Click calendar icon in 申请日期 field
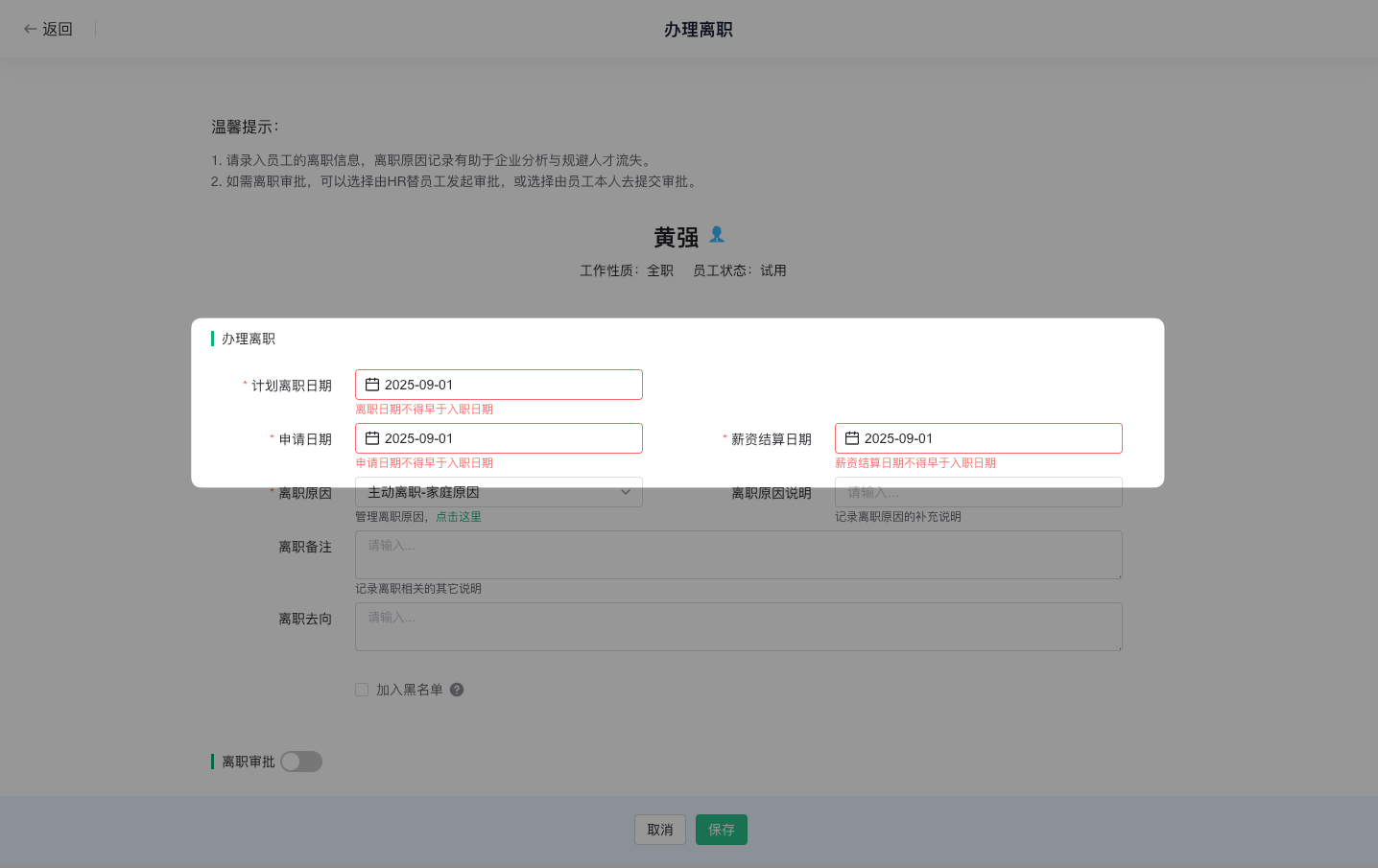Screen dimensions: 1378x868 372,438
